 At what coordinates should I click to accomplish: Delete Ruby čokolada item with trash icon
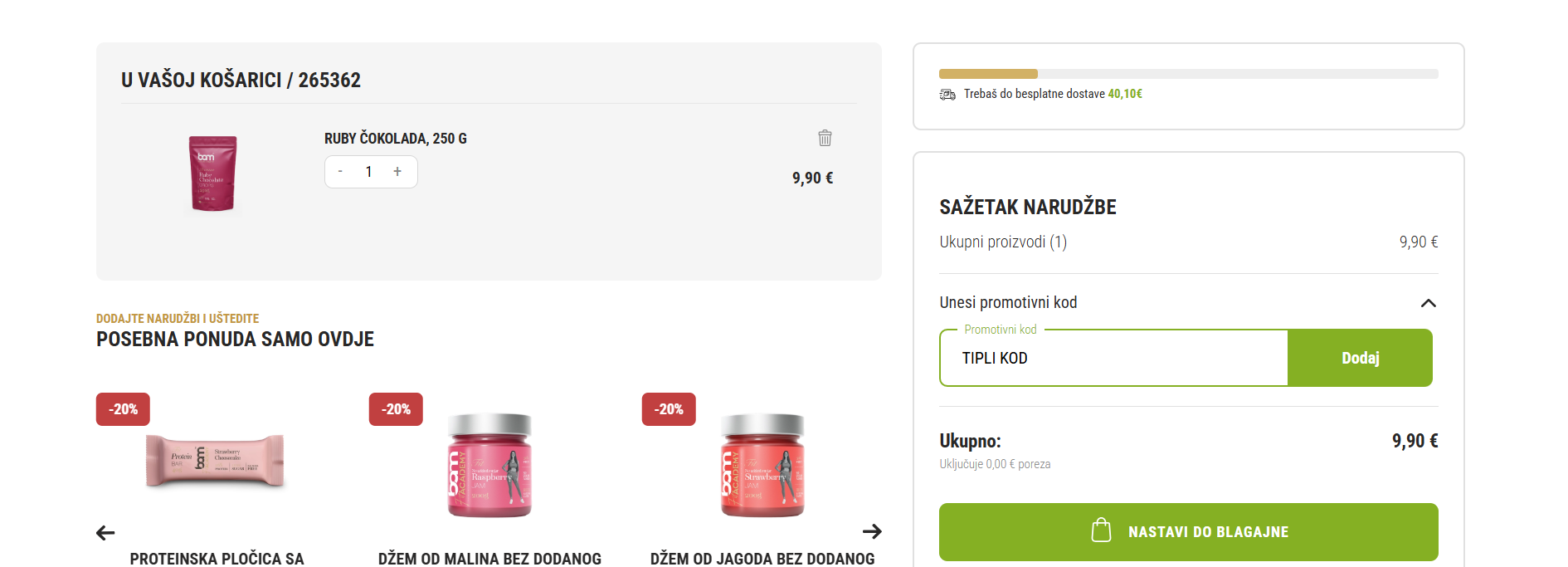[825, 138]
